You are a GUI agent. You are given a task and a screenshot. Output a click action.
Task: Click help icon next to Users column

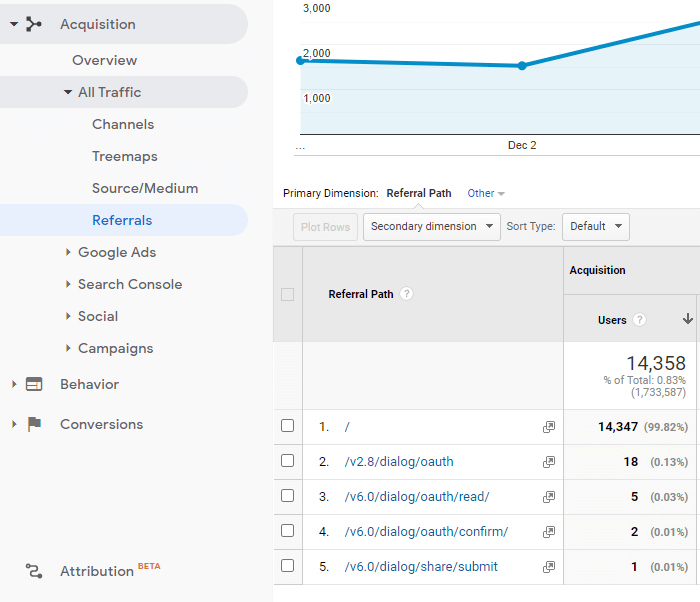pyautogui.click(x=639, y=320)
